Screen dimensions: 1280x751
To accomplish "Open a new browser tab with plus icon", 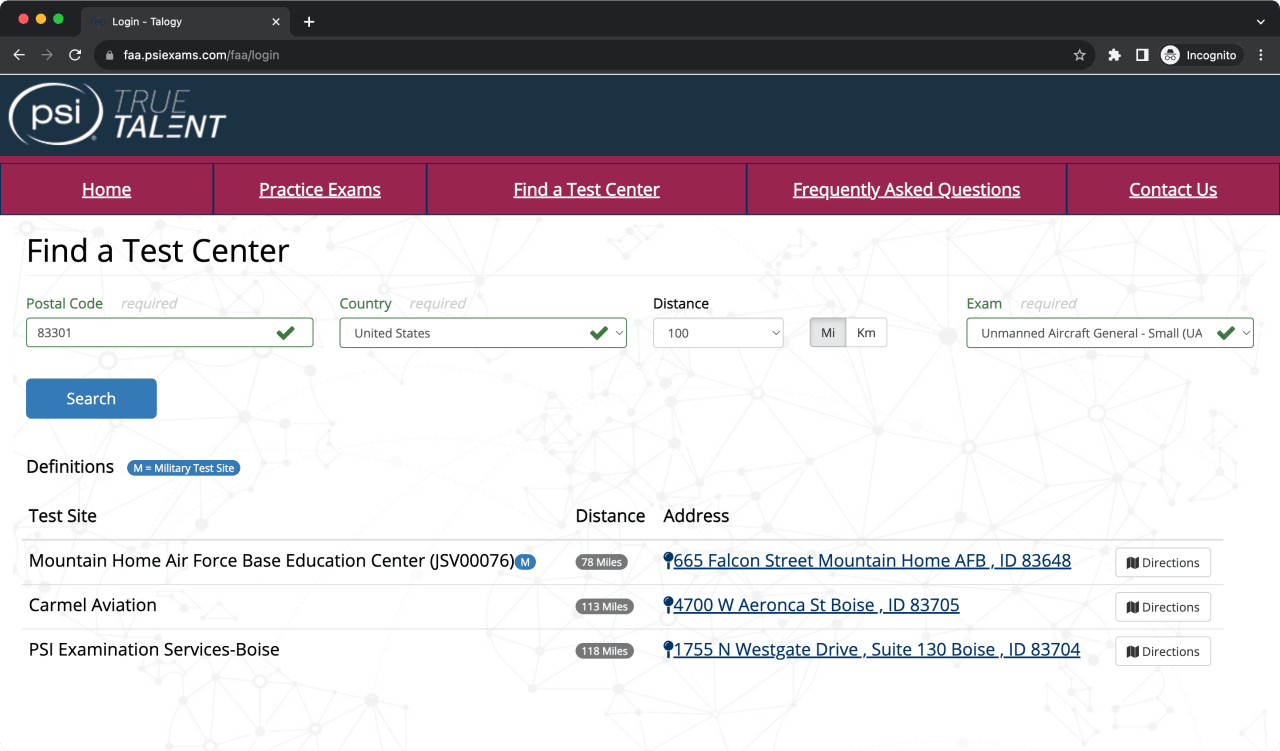I will pos(309,22).
